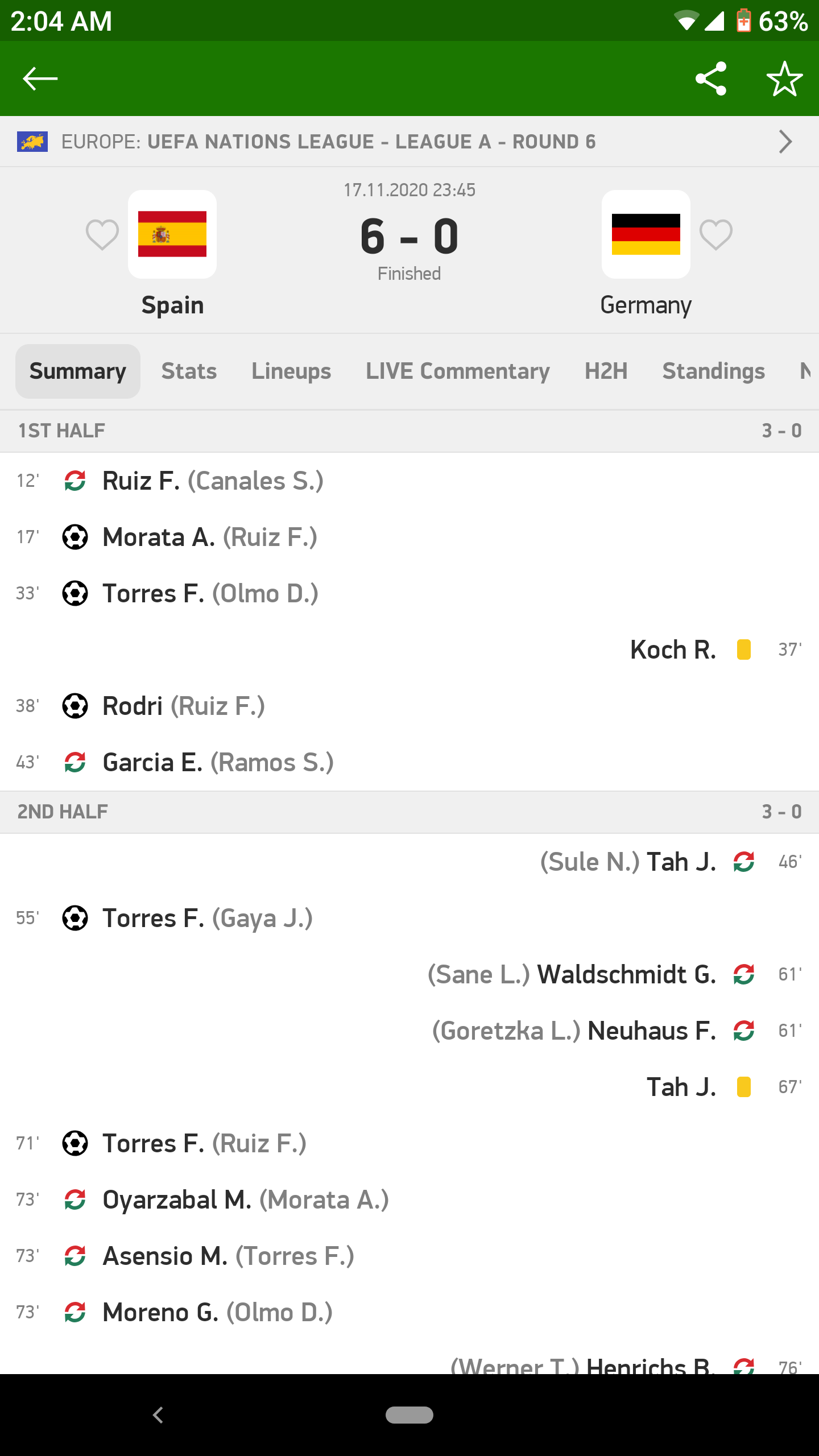Share this Spain vs Germany match
Image resolution: width=819 pixels, height=1456 pixels.
(x=711, y=78)
